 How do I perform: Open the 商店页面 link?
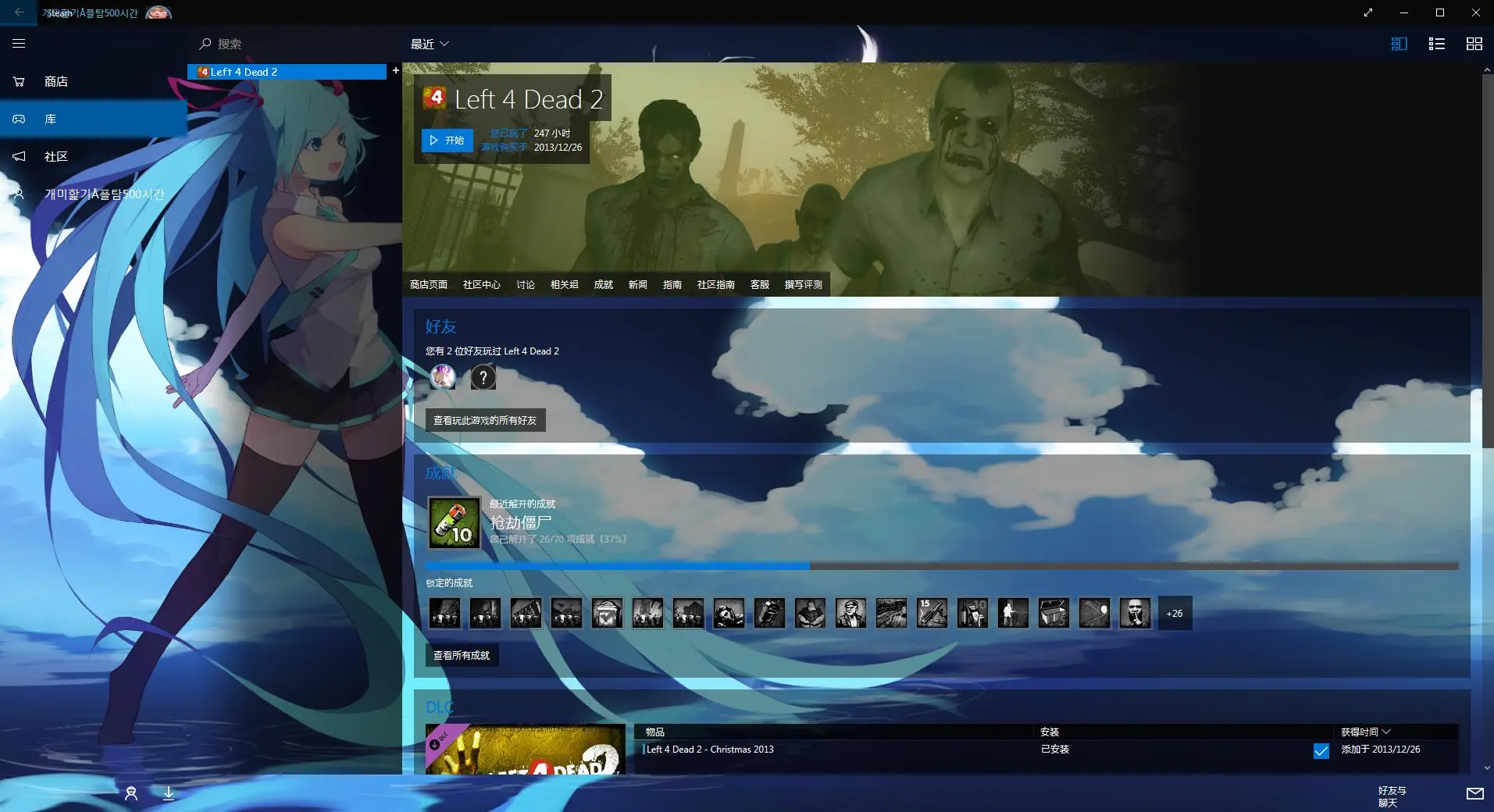[428, 285]
